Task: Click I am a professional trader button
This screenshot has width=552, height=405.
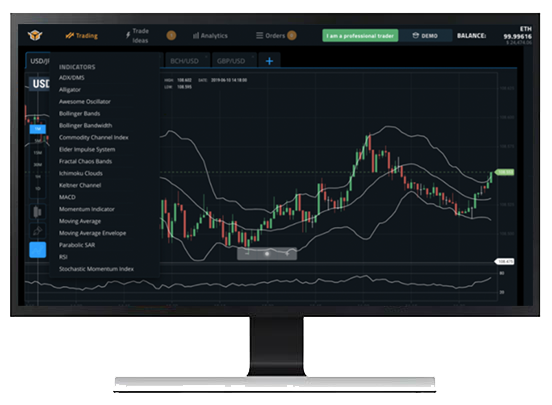Action: (x=360, y=36)
